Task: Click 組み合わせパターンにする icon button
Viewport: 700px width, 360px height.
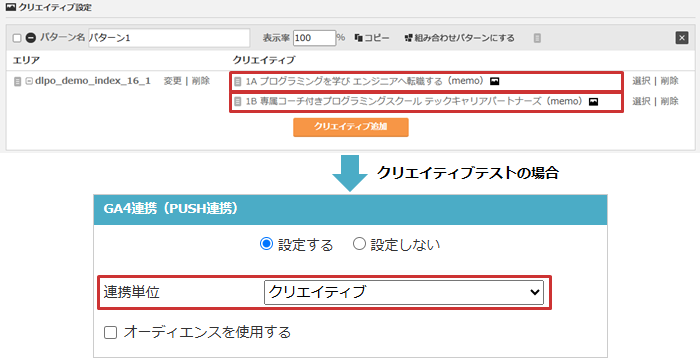Action: pos(408,38)
